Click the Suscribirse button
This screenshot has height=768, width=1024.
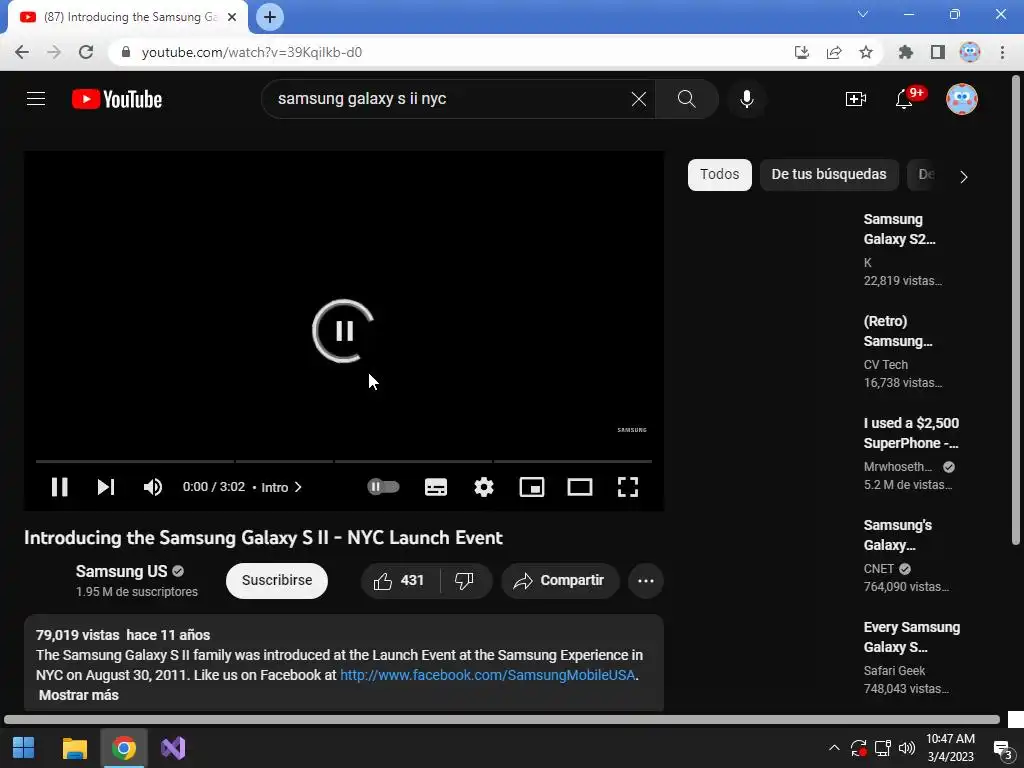[277, 581]
